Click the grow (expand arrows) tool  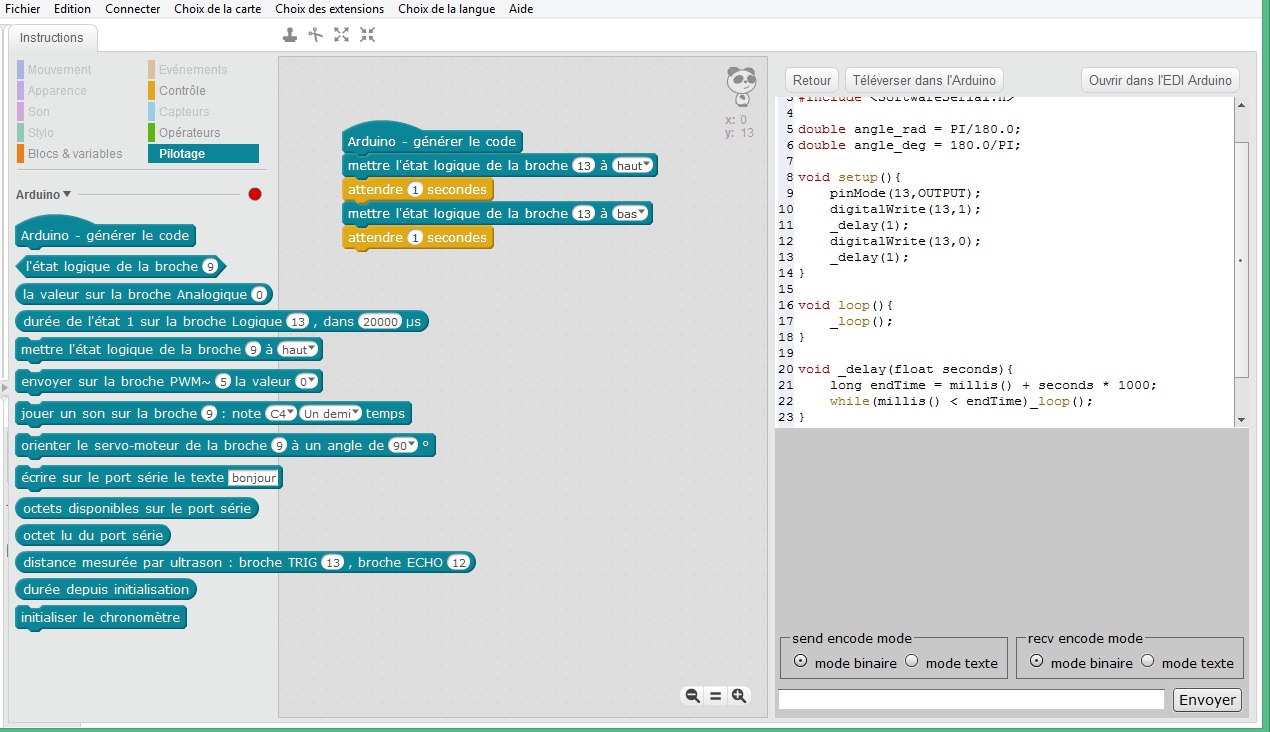coord(342,35)
